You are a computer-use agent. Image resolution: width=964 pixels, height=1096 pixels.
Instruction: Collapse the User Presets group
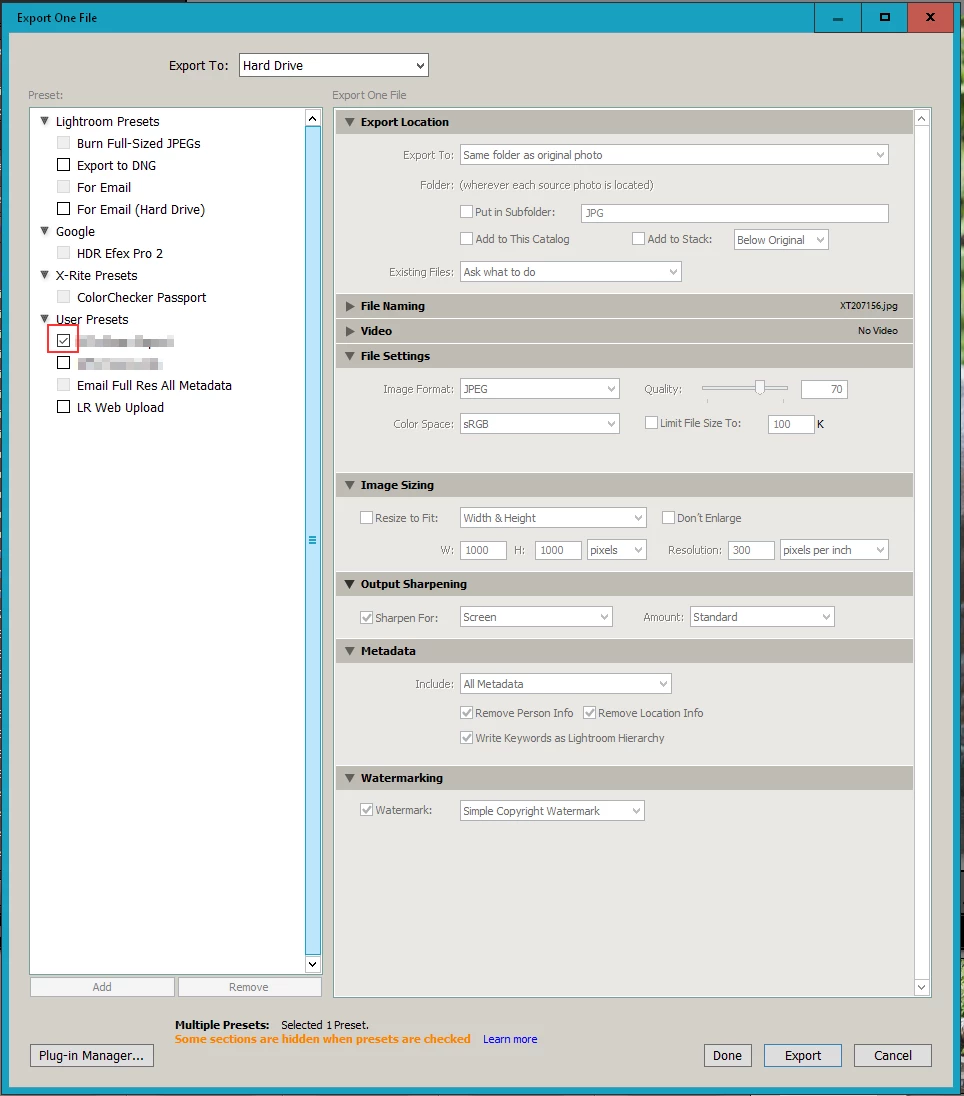pyautogui.click(x=44, y=319)
